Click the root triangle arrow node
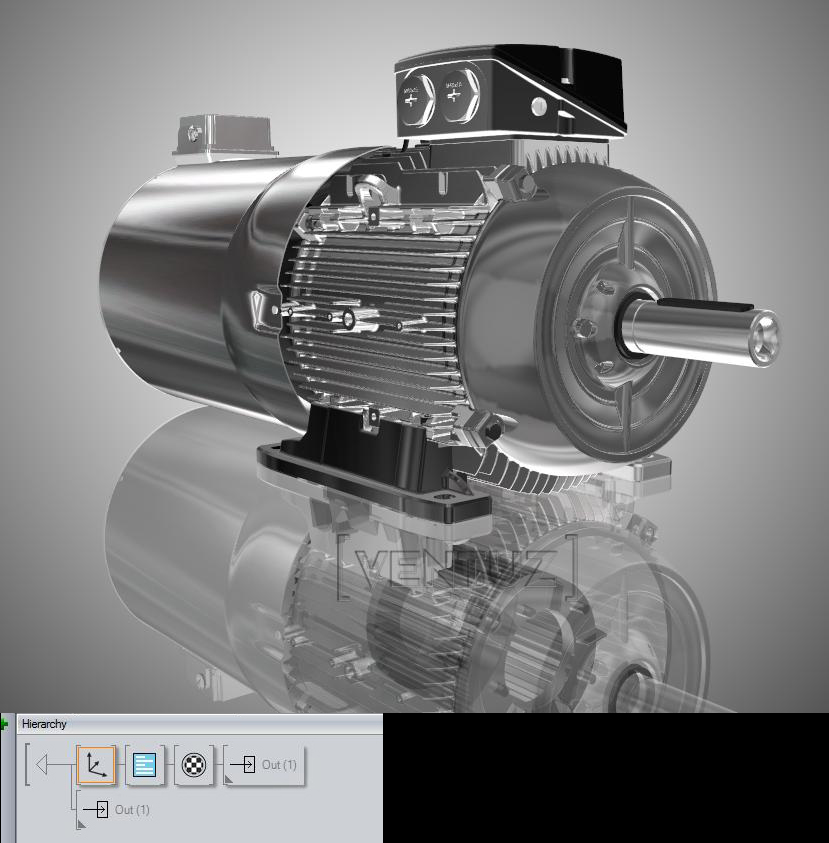The width and height of the screenshot is (829, 843). point(42,766)
